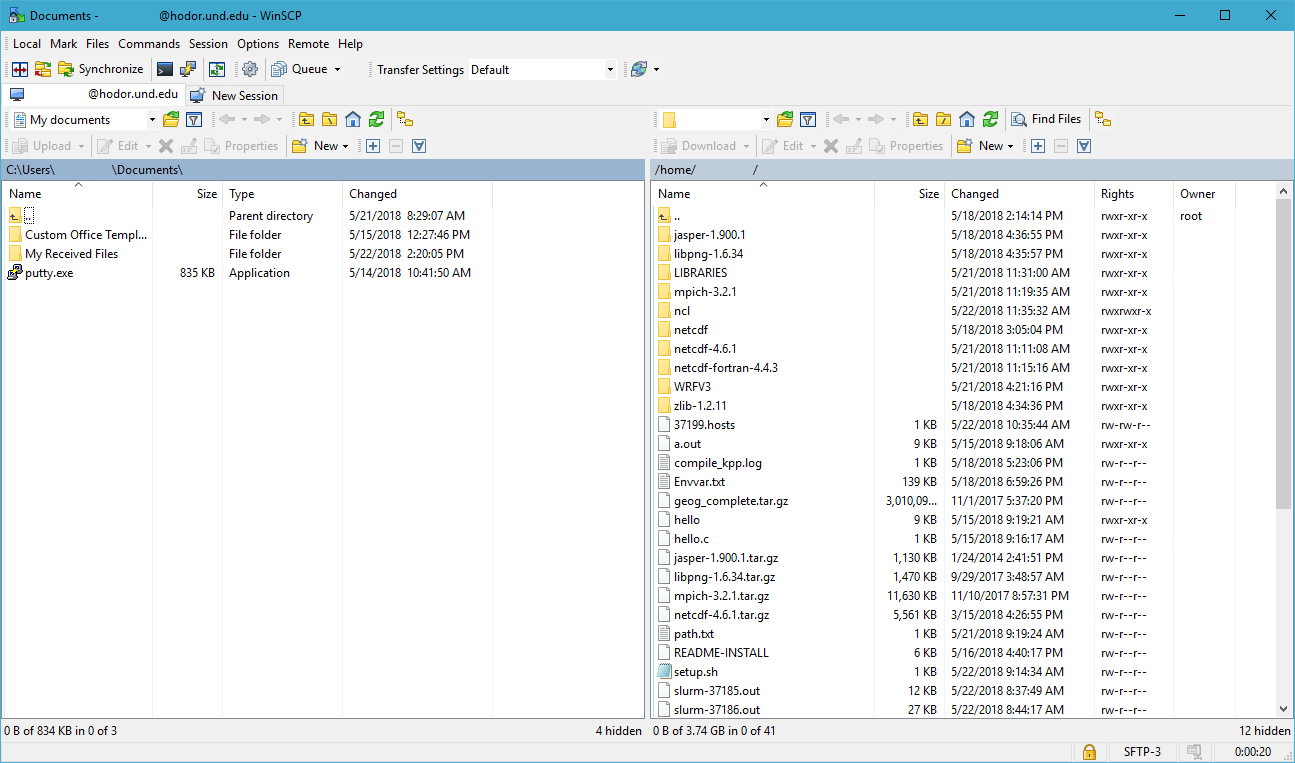Go to remote home directory icon

[x=966, y=119]
